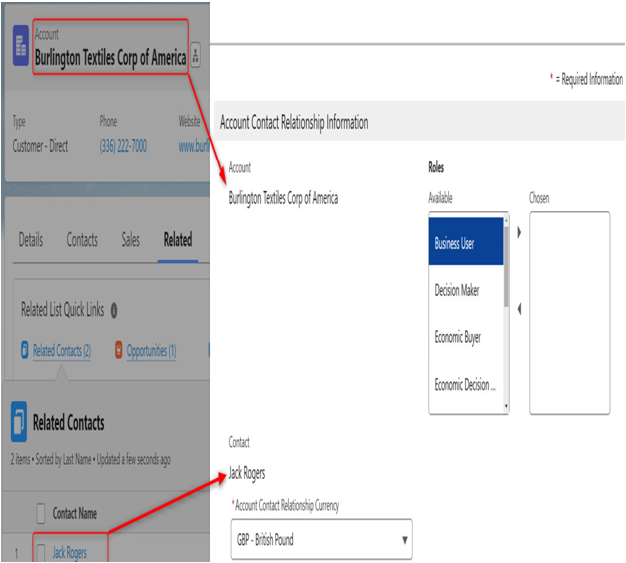Image resolution: width=626 pixels, height=563 pixels.
Task: Click the Related Contacts quick link icon
Action: 25,350
